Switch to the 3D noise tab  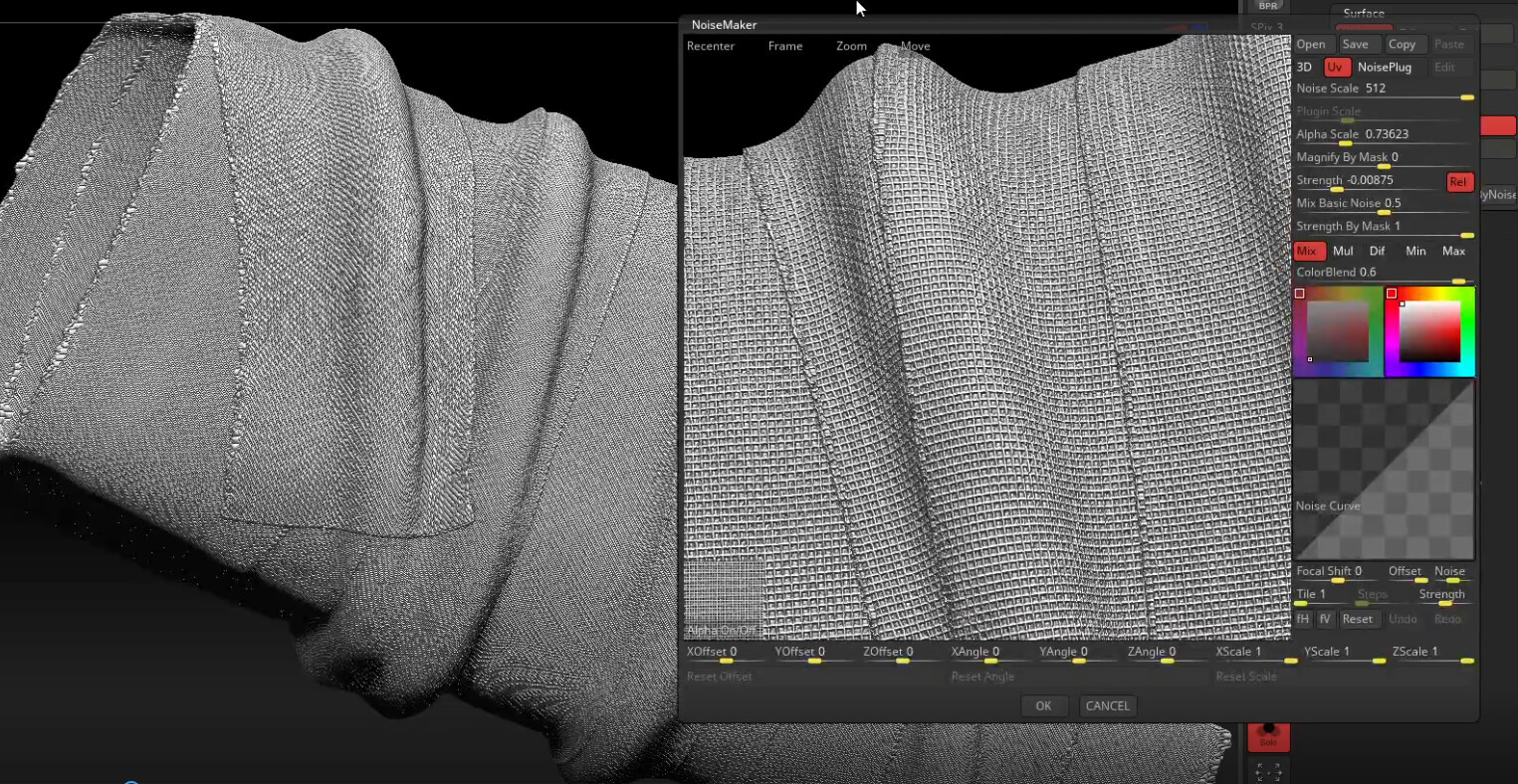[1304, 67]
